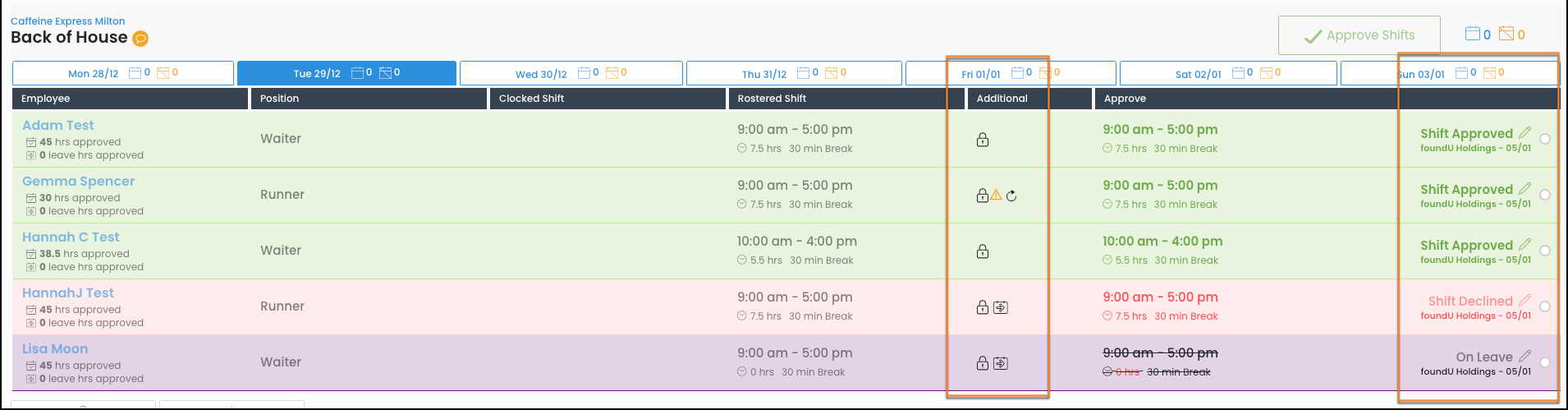This screenshot has height=410, width=1568.
Task: Click pencil icon beside On Leave status
Action: pos(1524,356)
